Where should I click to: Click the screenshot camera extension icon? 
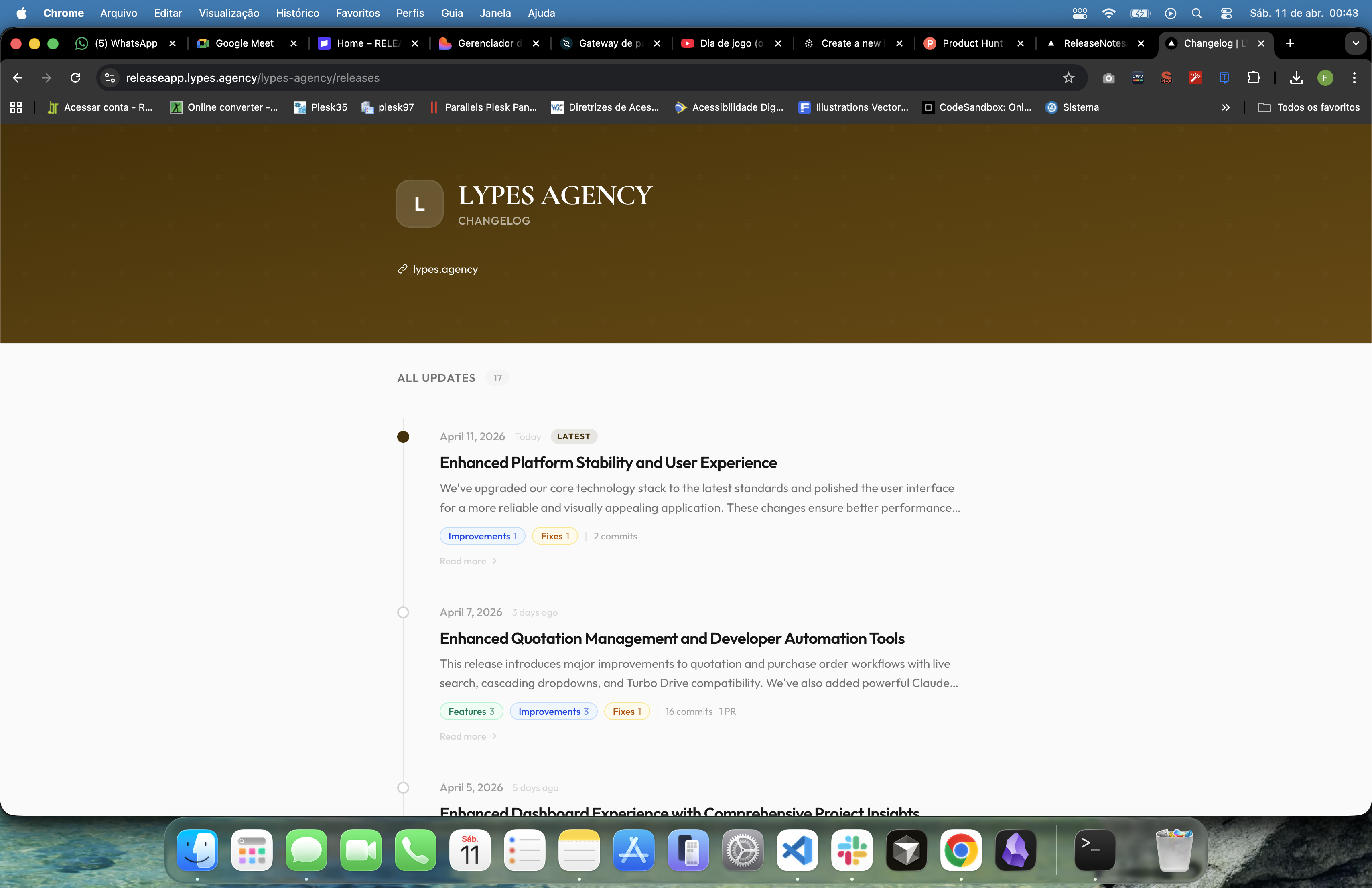point(1108,78)
